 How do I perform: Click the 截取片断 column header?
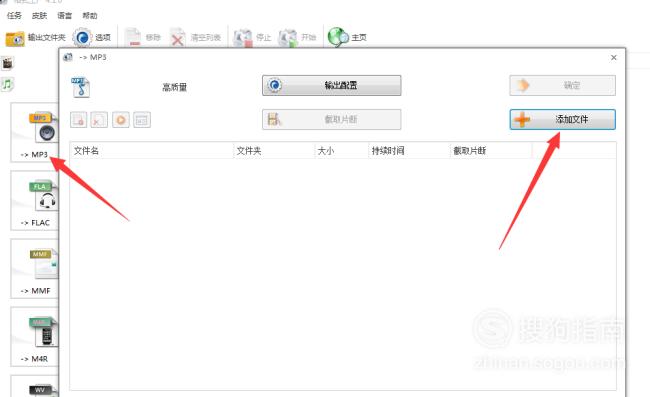click(490, 151)
